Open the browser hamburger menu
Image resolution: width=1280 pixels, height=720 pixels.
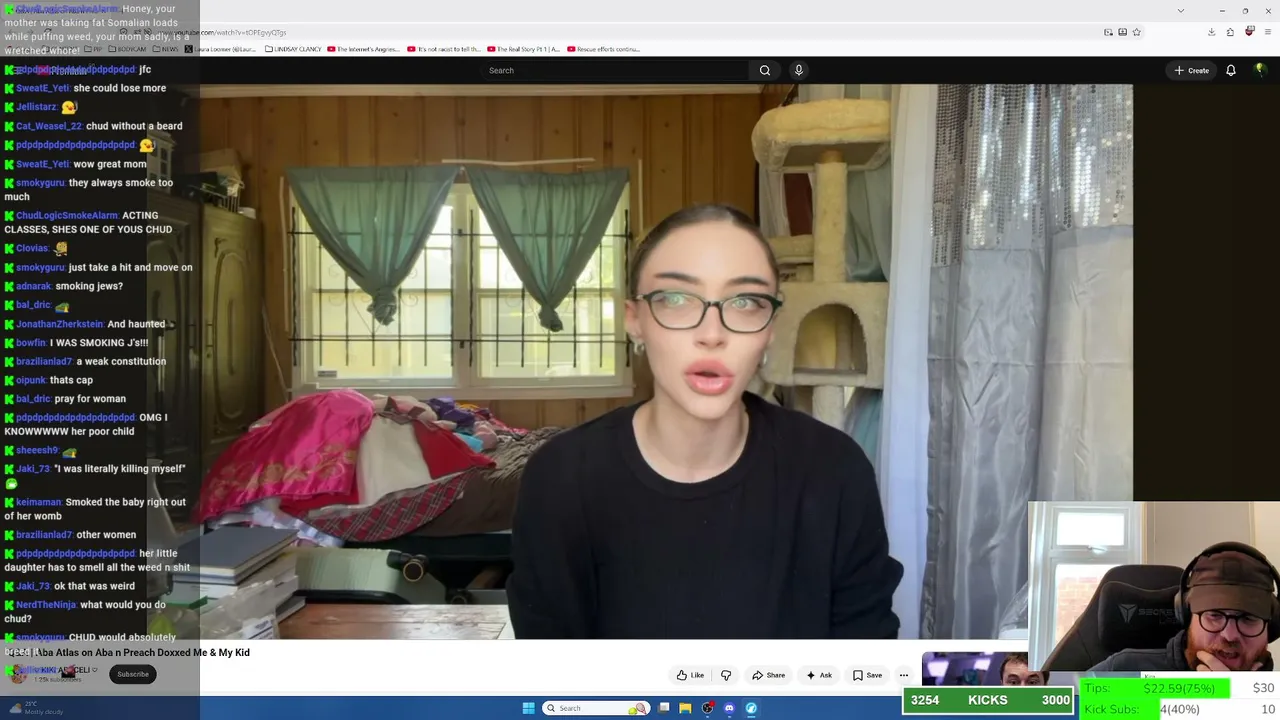[x=1268, y=32]
